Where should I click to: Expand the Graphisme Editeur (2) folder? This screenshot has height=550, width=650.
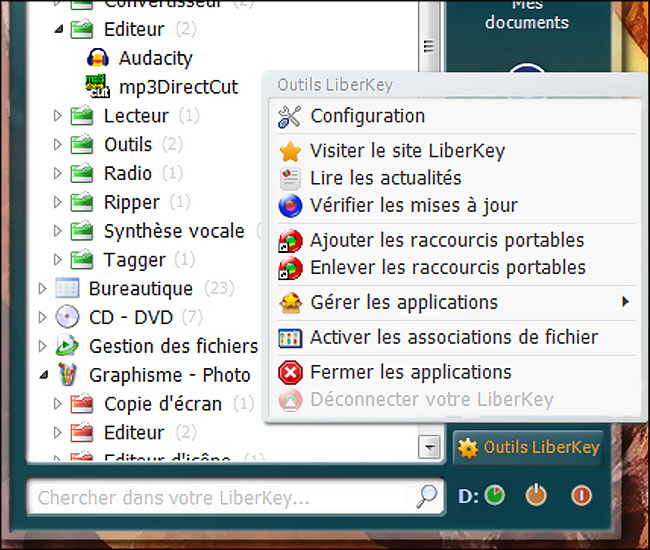point(58,433)
